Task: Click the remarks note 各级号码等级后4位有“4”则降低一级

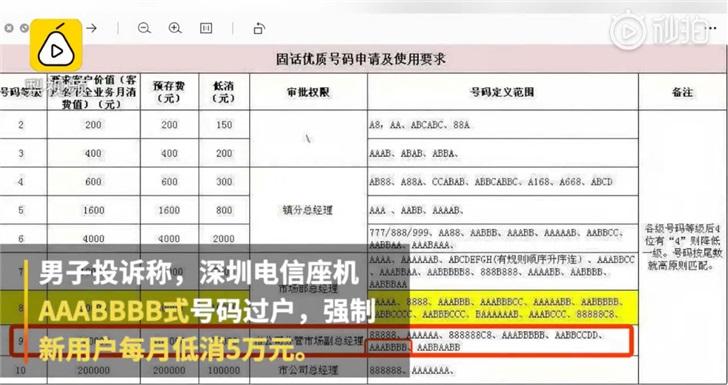Action: [x=682, y=247]
